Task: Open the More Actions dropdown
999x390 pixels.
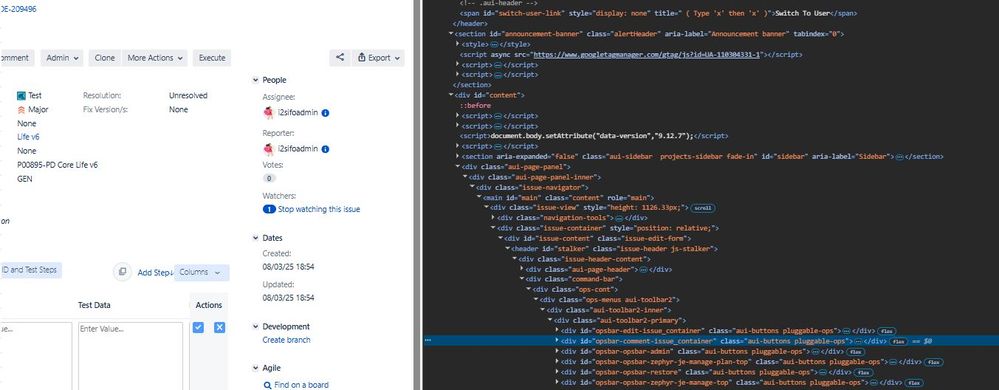Action: tap(155, 58)
